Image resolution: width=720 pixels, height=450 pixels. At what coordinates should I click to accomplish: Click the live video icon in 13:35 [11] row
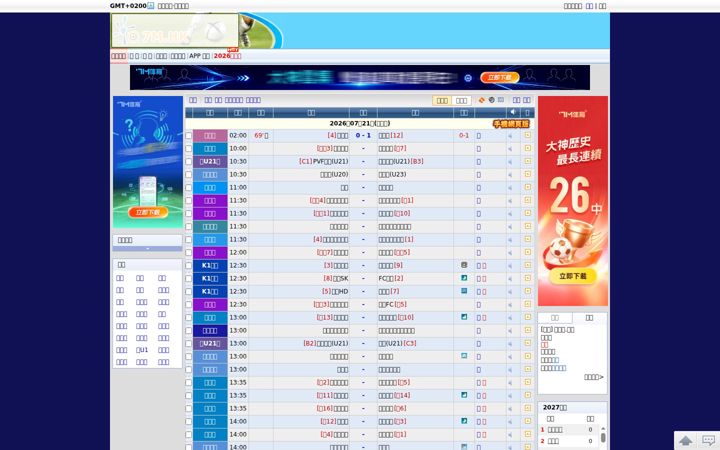(464, 395)
